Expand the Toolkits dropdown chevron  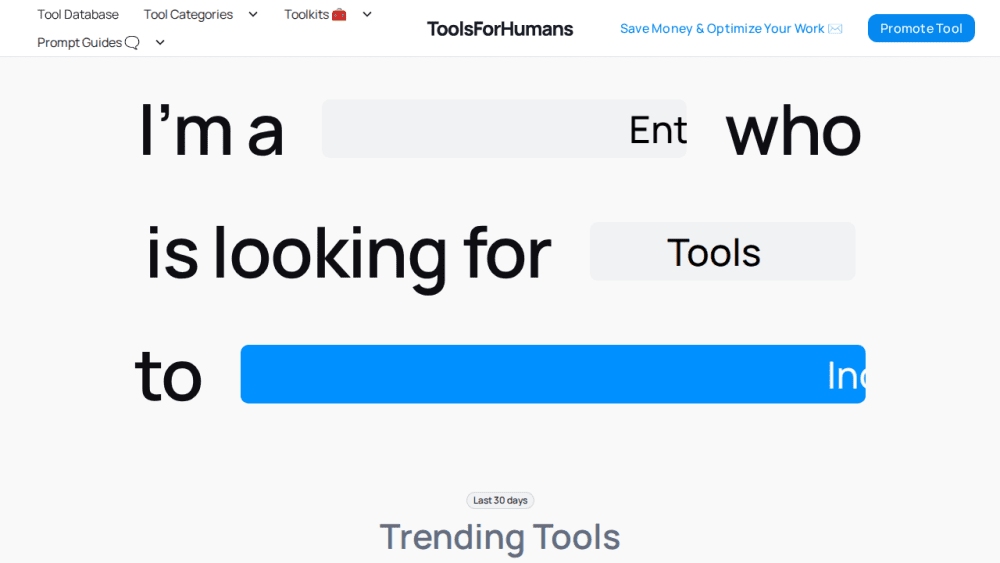click(x=367, y=14)
